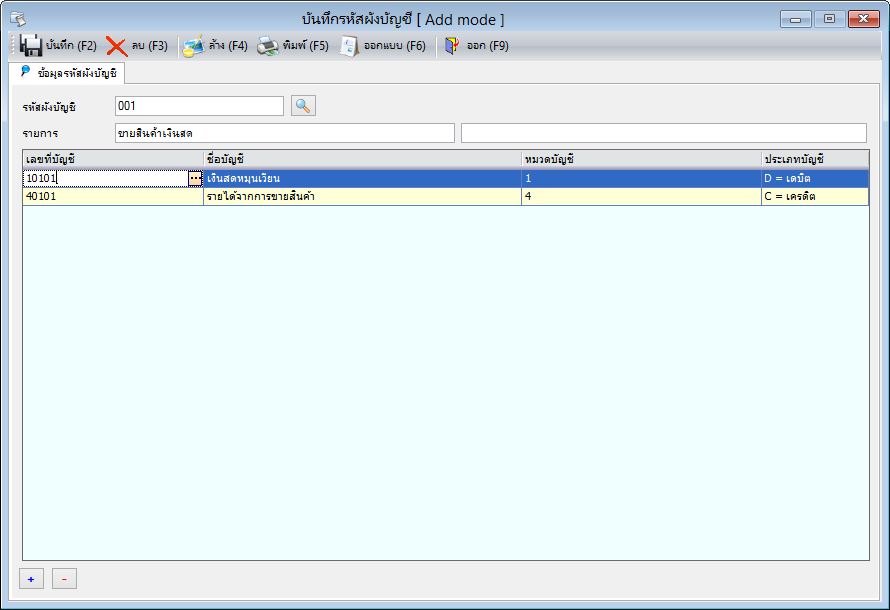This screenshot has width=890, height=610.
Task: Click the Clear (F4) eraser icon
Action: tap(194, 46)
